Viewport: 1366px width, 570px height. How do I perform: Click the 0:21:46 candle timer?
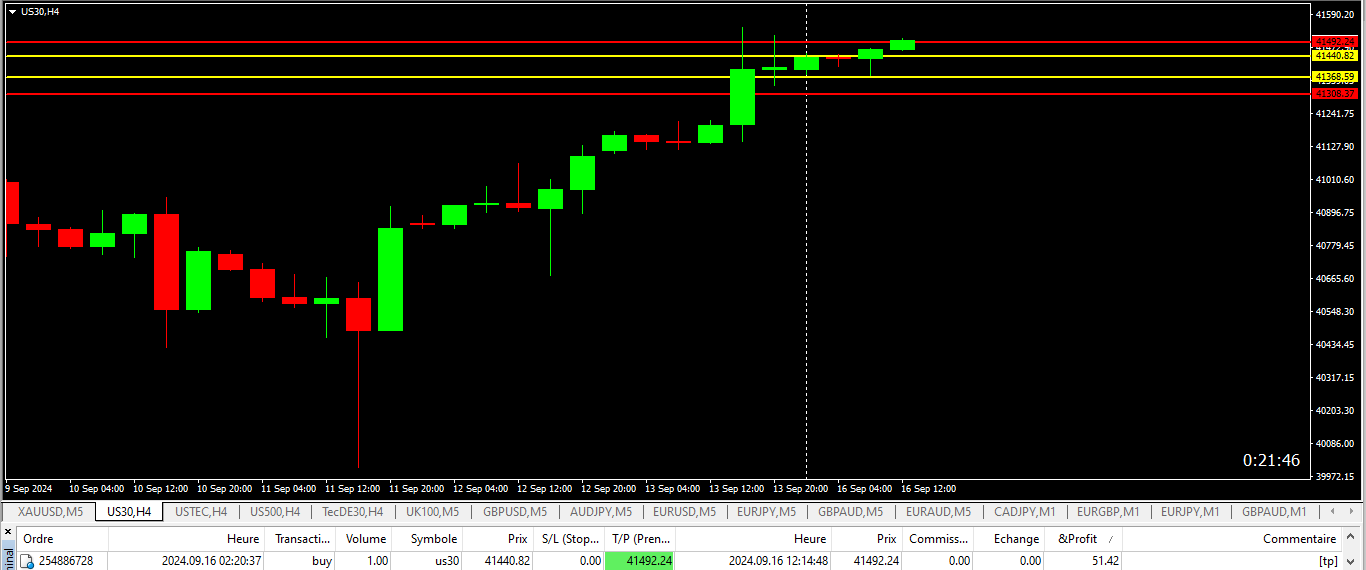point(1271,460)
